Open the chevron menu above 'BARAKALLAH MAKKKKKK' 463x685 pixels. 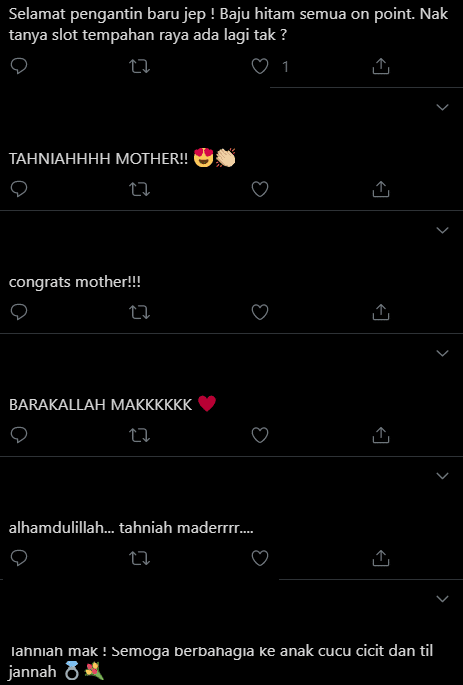[442, 353]
